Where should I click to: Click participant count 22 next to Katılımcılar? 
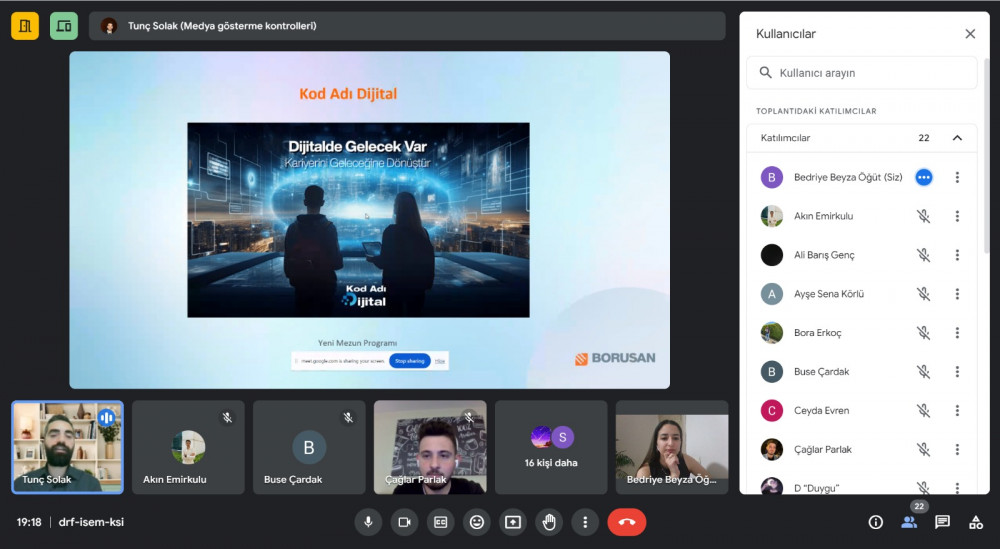point(923,138)
